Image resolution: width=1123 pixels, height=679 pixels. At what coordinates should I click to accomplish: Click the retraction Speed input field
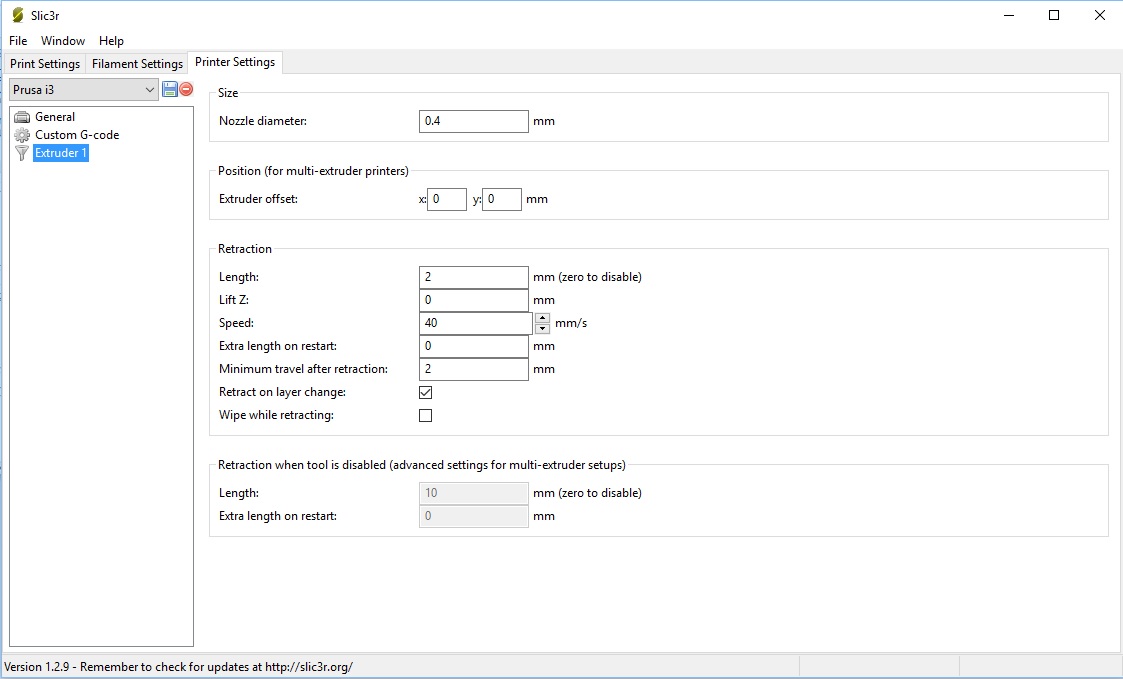click(476, 323)
